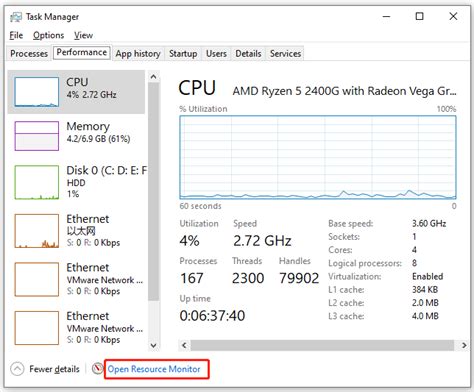Open Resource Monitor link
Image resolution: width=474 pixels, height=392 pixels.
[154, 369]
